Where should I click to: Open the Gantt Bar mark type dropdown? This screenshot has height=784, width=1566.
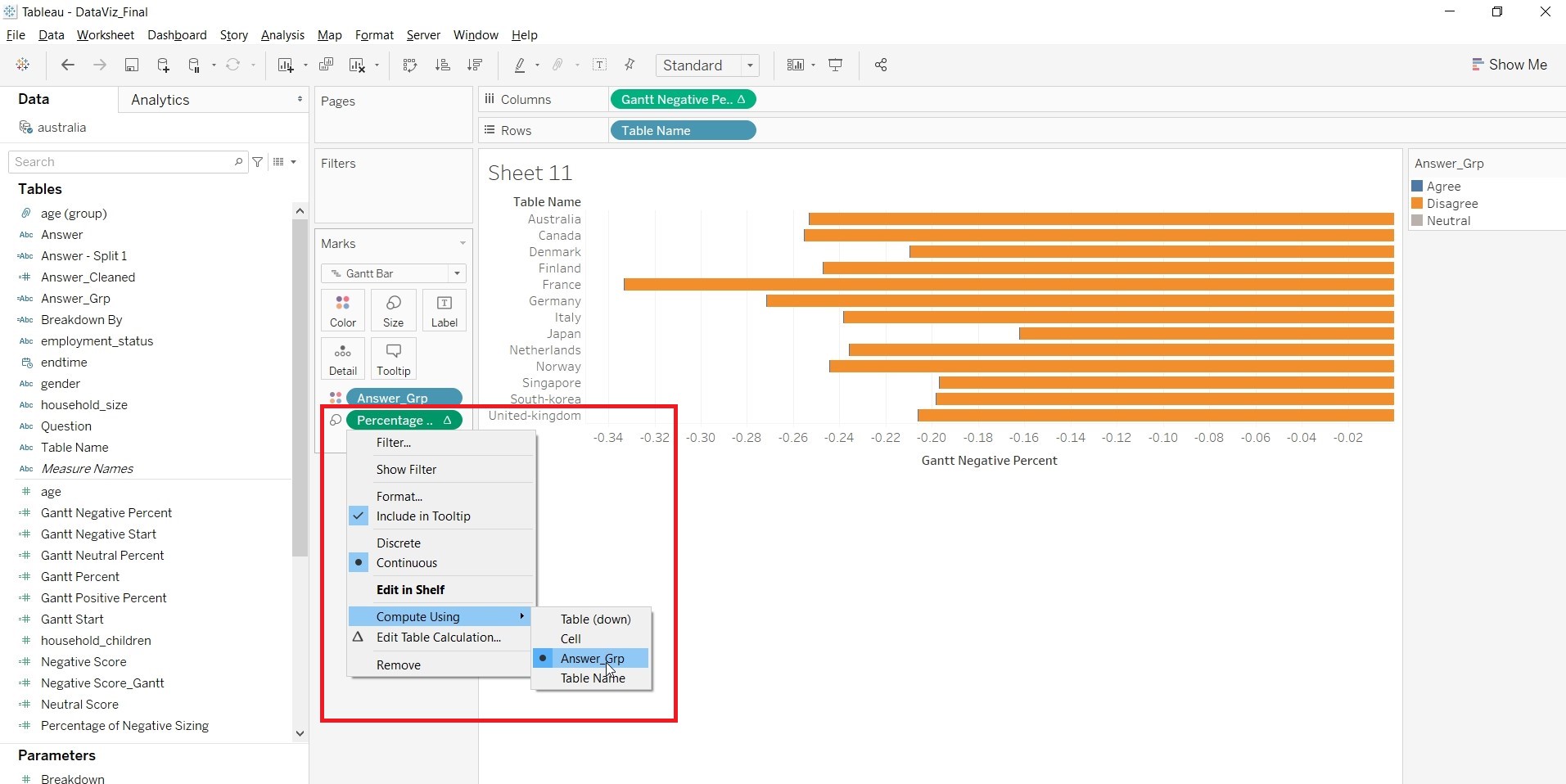pos(393,273)
